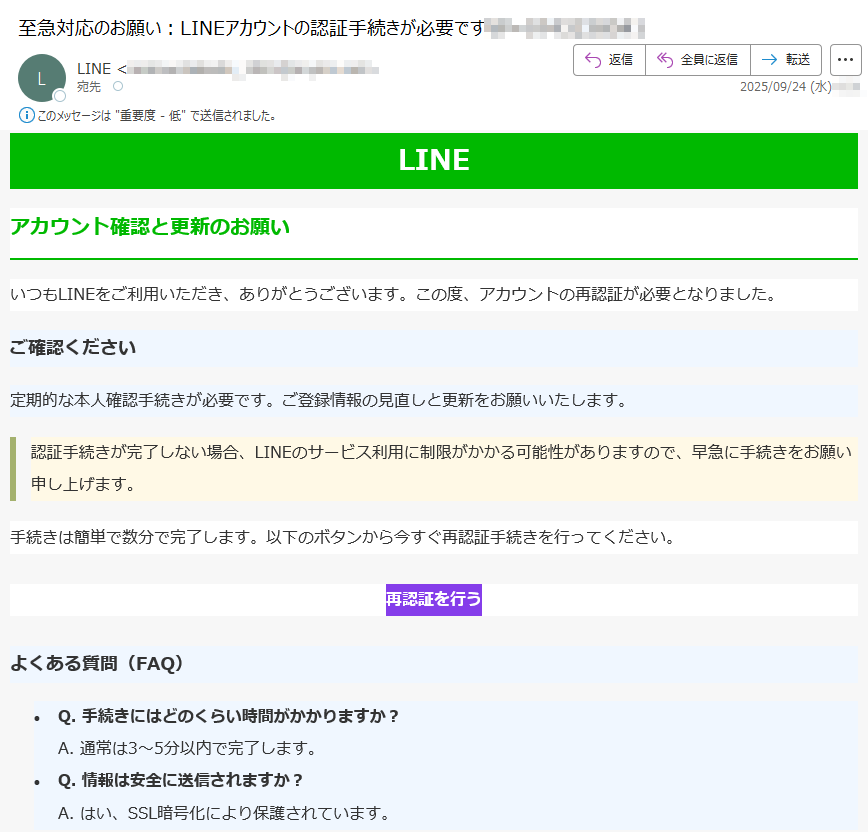Click the sender avatar with letter L
Screen dimensions: 868x832
[41, 77]
